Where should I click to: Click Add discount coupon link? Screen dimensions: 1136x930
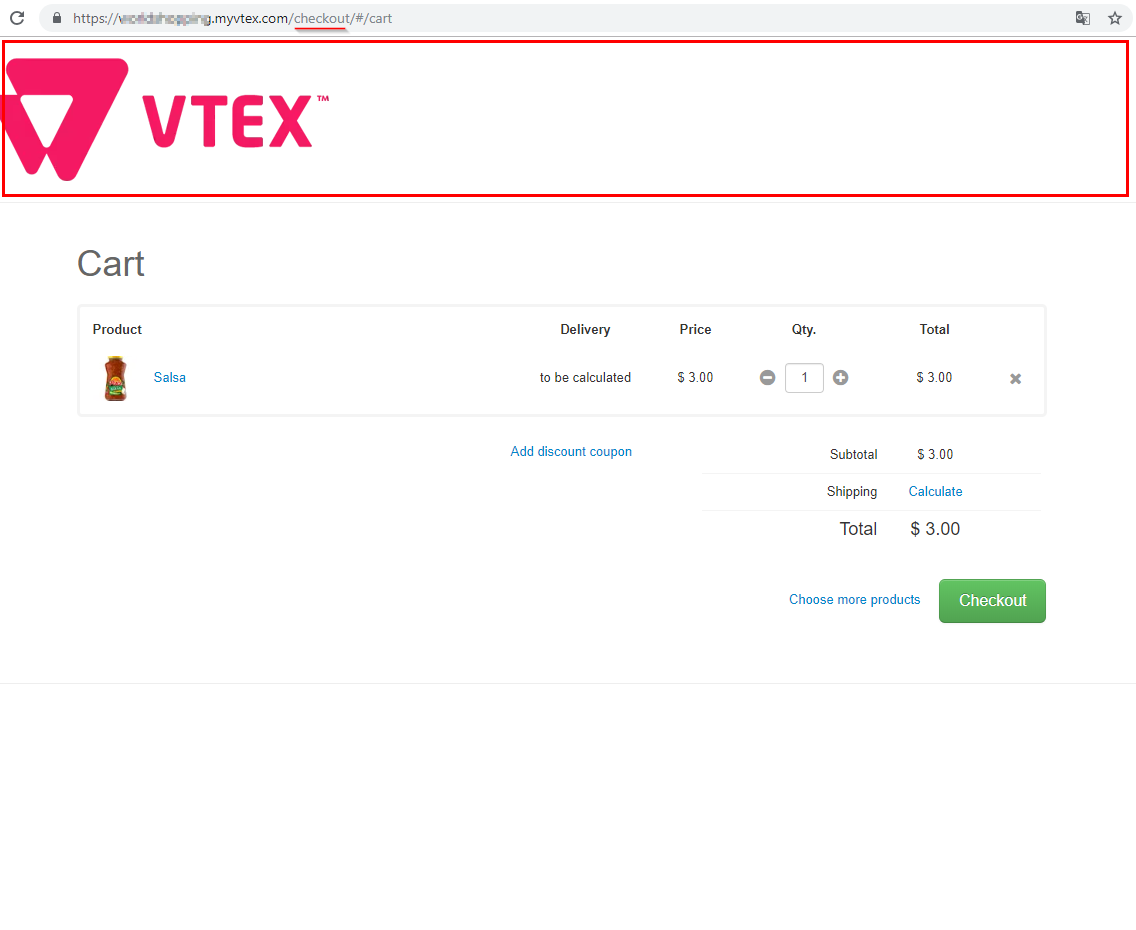571,452
